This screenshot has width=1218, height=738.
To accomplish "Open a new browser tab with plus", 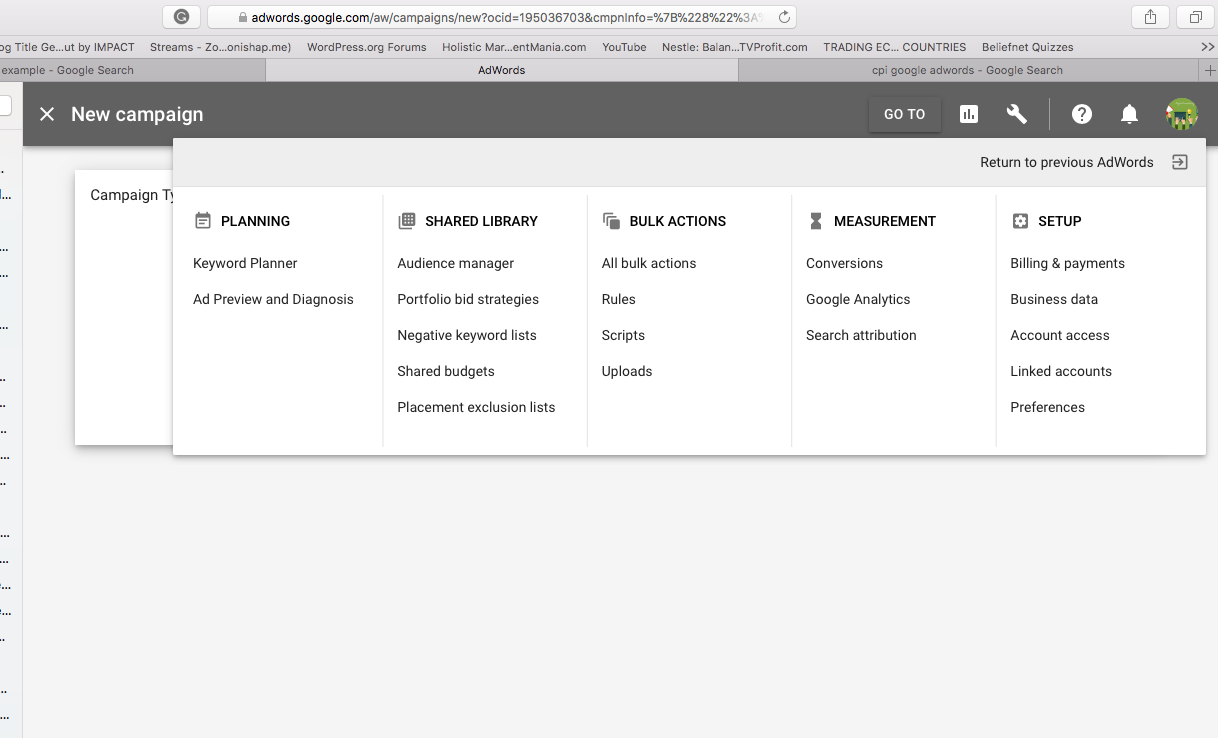I will coord(1208,70).
